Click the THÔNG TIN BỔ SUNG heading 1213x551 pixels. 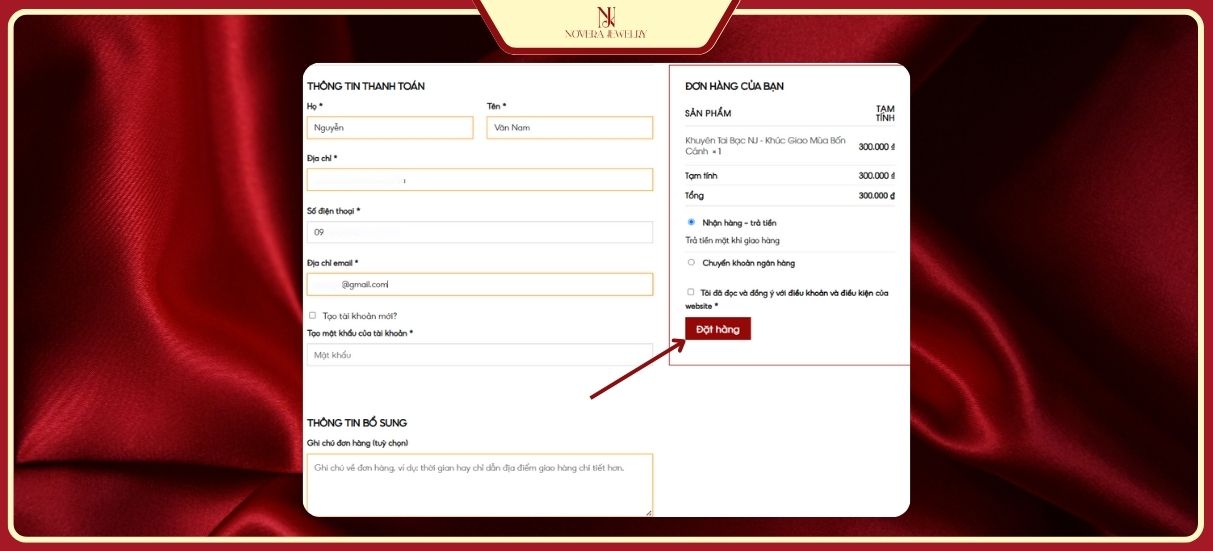click(356, 423)
